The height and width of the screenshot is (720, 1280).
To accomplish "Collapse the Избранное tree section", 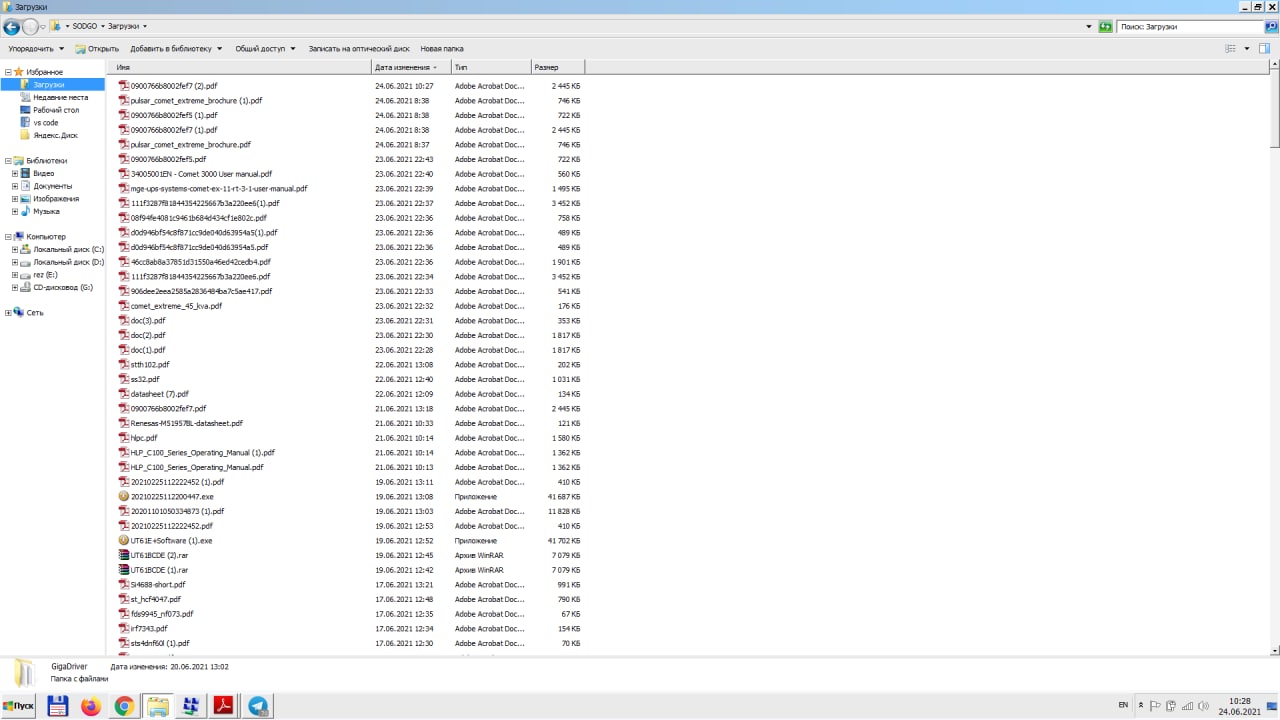I will 9,72.
